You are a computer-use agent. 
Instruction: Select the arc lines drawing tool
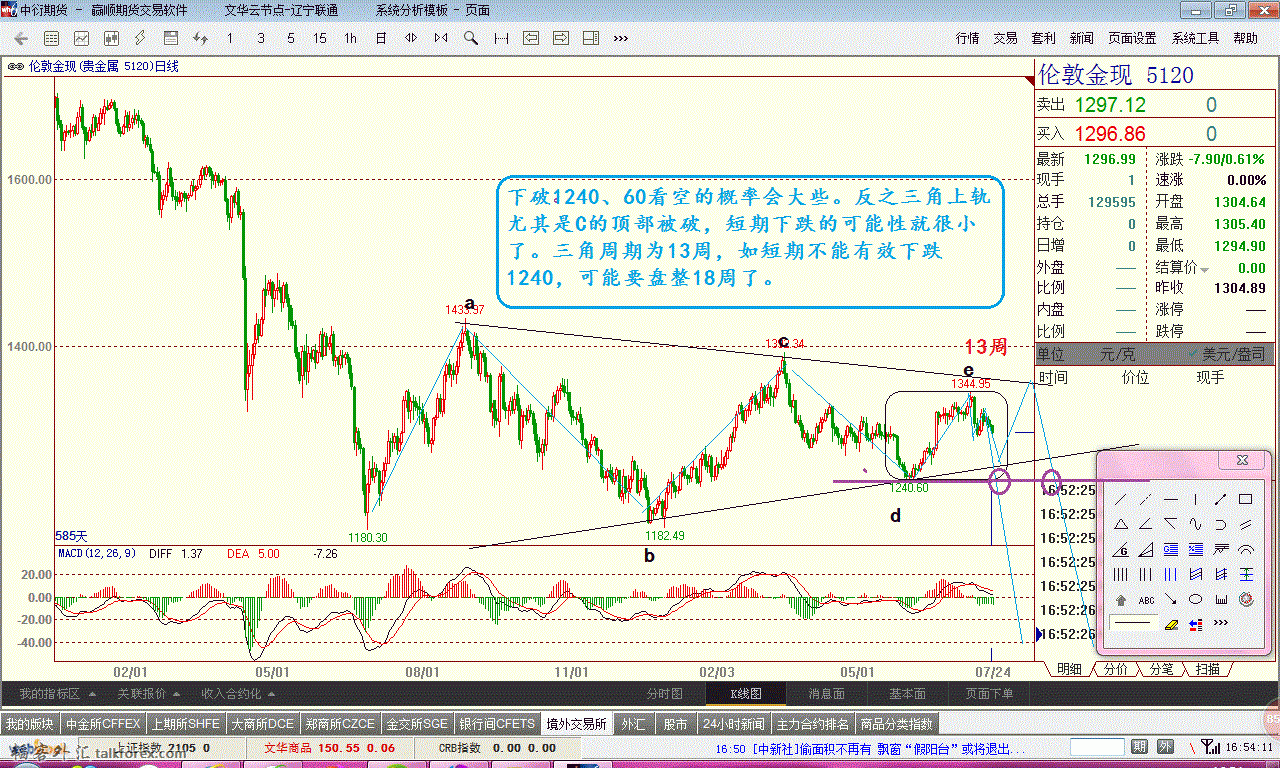tap(1246, 549)
